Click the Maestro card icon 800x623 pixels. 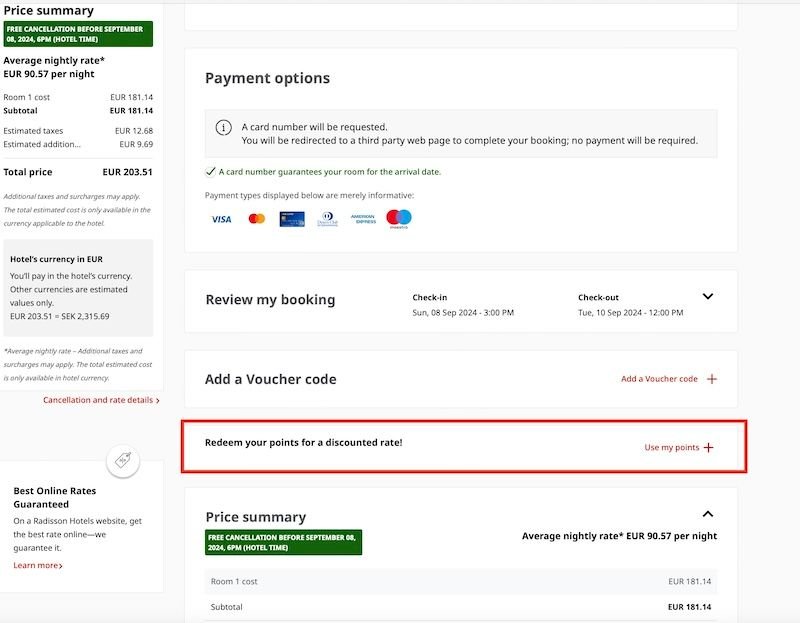(399, 218)
